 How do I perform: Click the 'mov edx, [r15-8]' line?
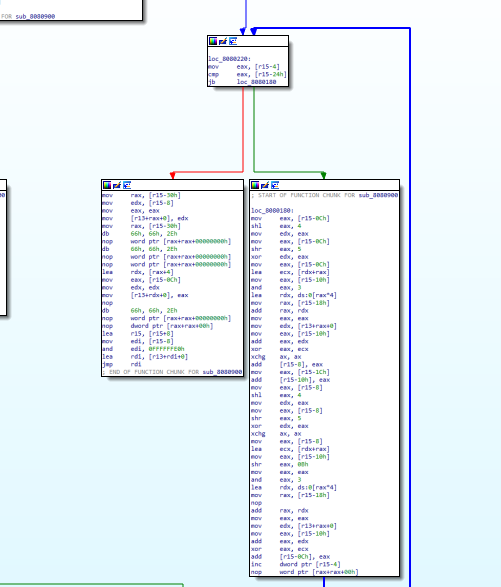(x=138, y=203)
